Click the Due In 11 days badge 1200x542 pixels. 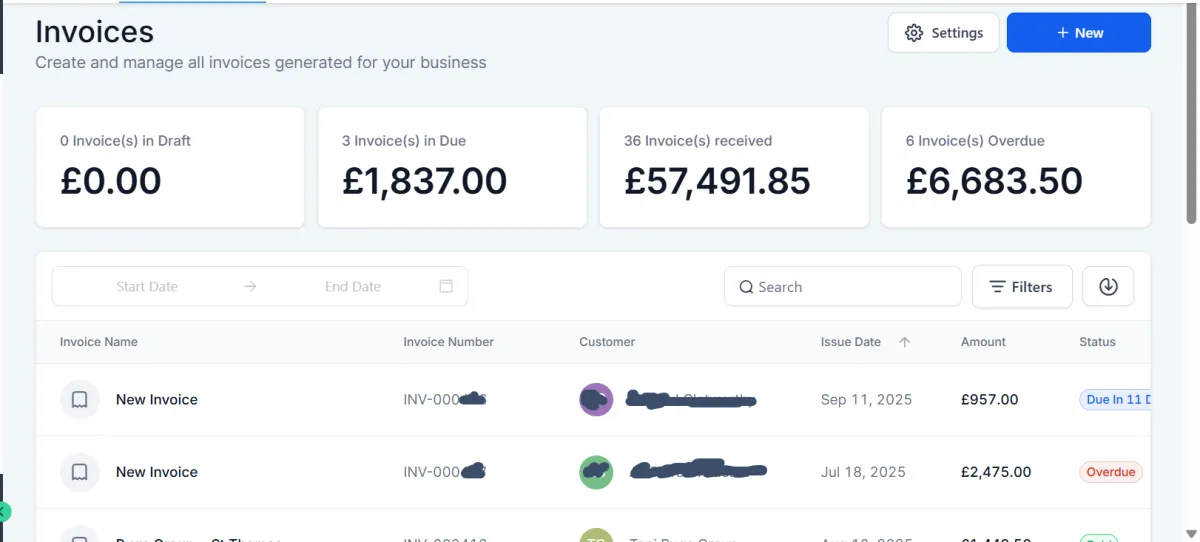pyautogui.click(x=1116, y=400)
